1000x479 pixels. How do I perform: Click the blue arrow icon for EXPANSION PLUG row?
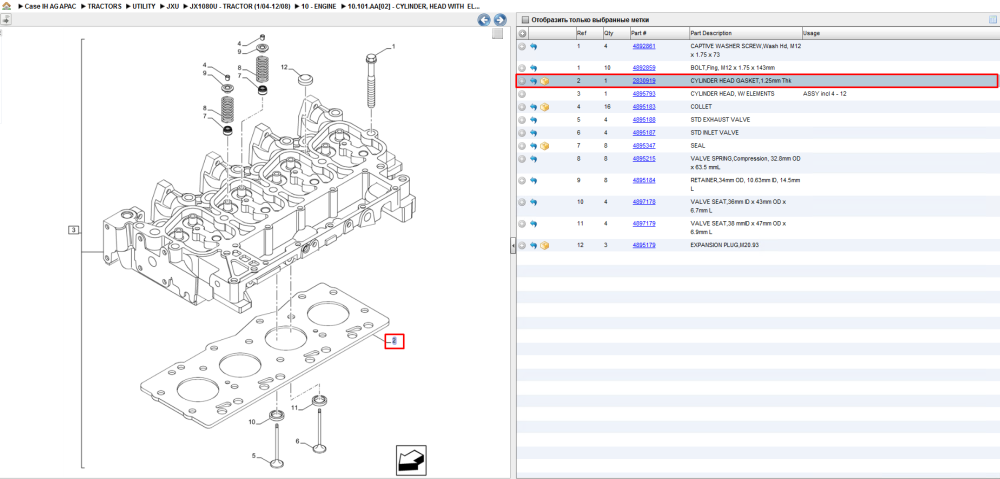(533, 245)
